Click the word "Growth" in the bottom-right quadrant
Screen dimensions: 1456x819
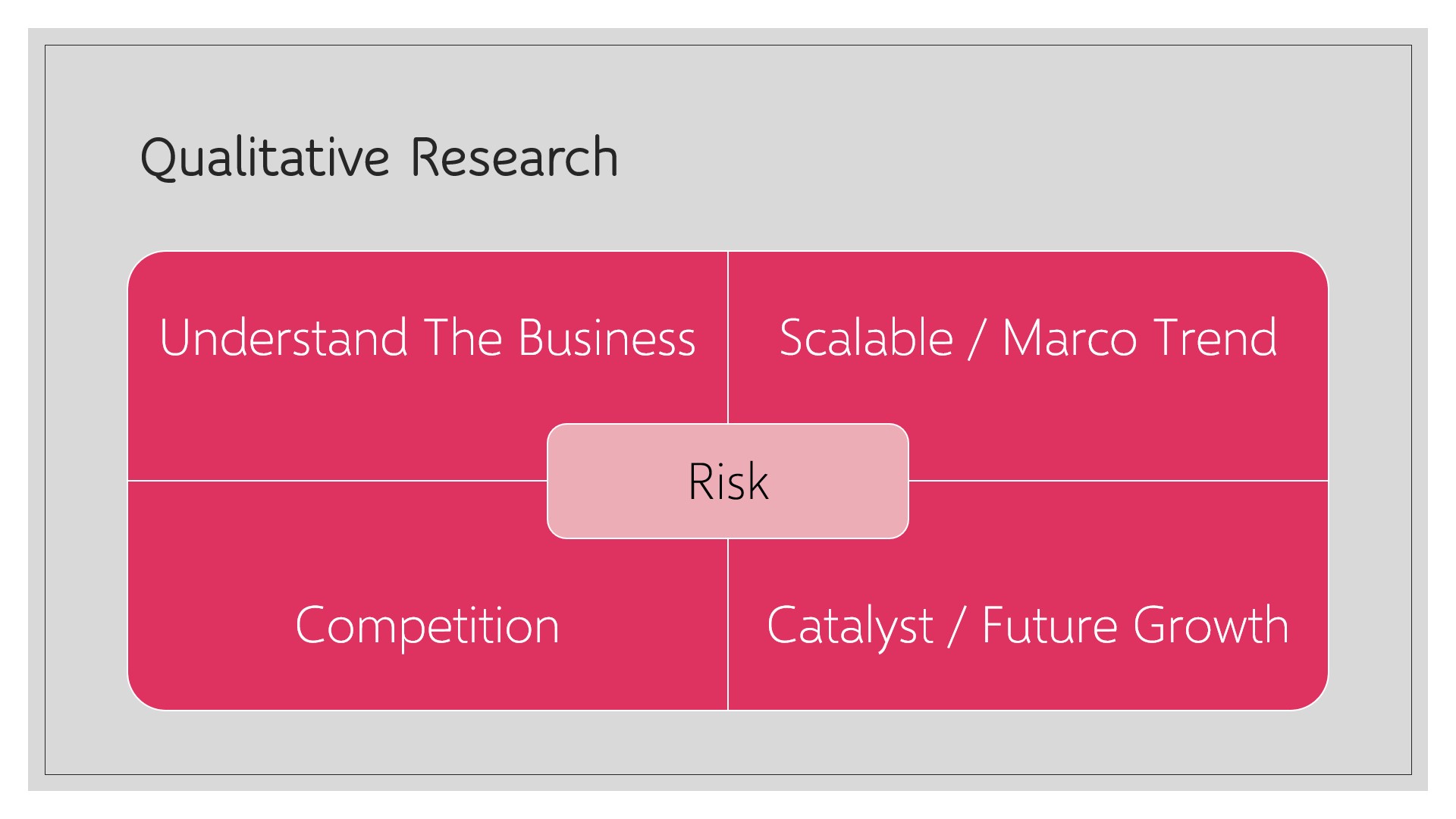pos(1211,626)
